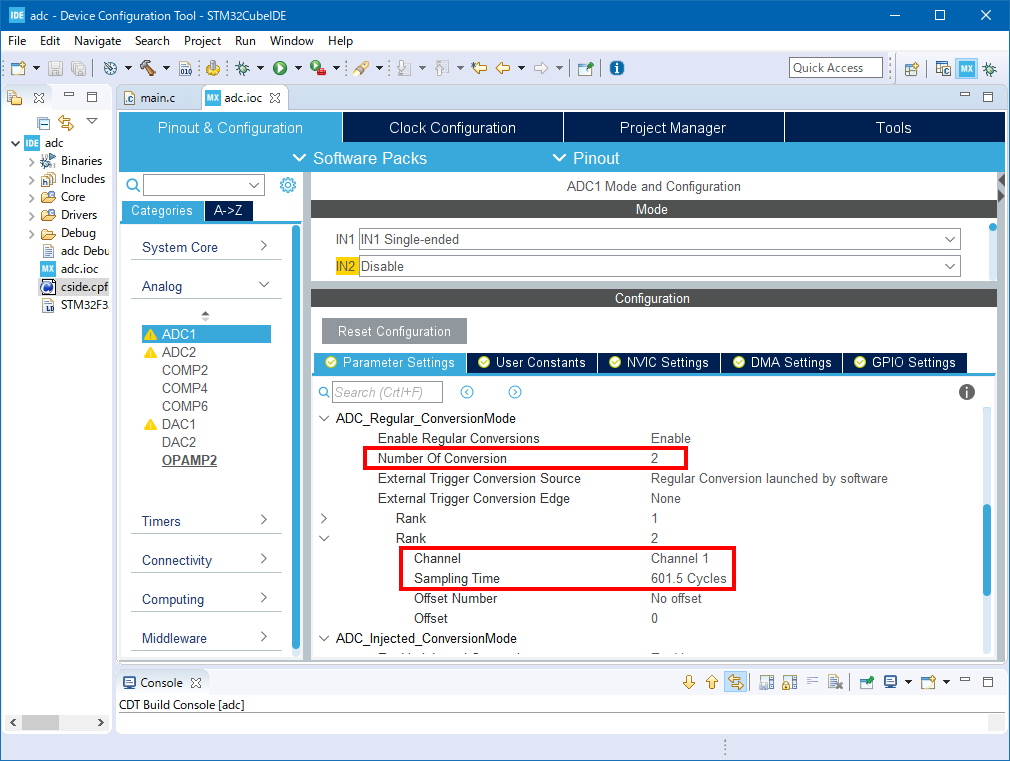The image size is (1010, 761).
Task: Click the Clear Console icon
Action: tap(835, 682)
